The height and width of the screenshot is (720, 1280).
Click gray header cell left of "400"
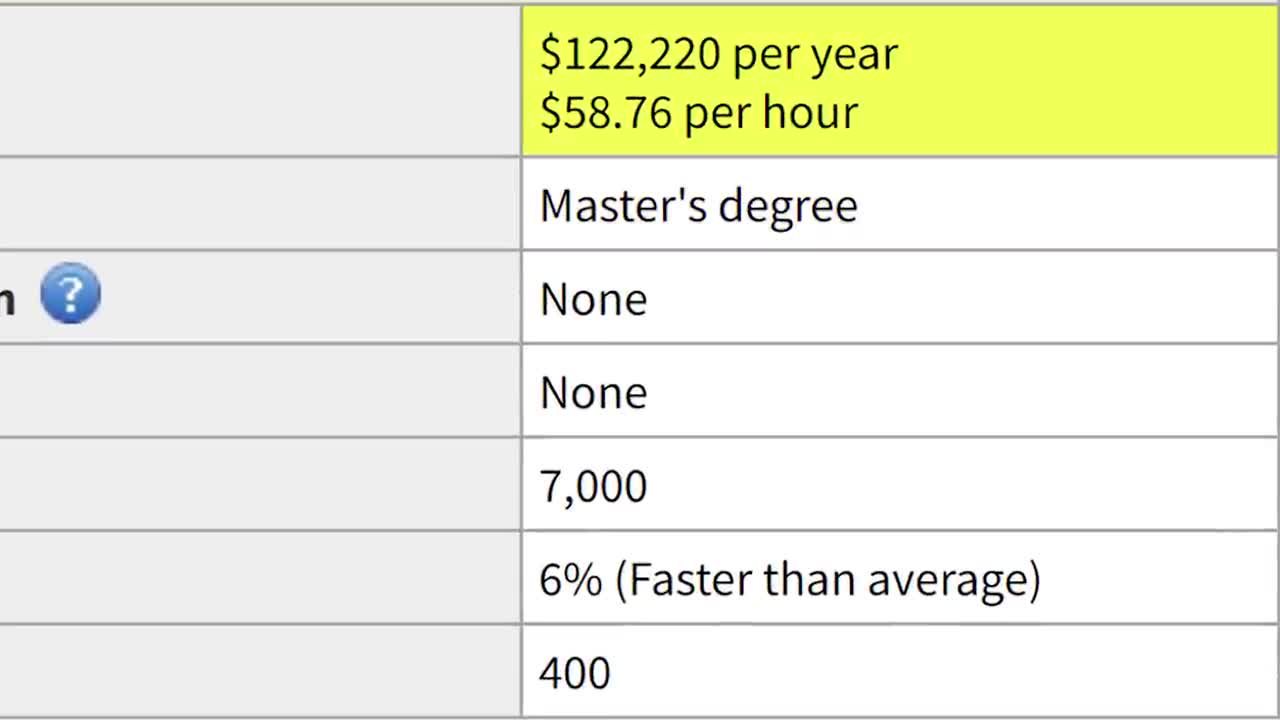pos(260,672)
